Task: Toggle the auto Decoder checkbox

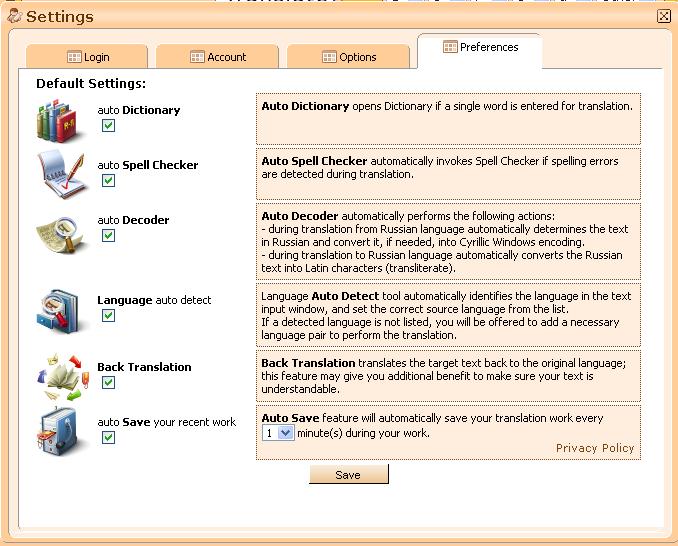Action: 108,236
